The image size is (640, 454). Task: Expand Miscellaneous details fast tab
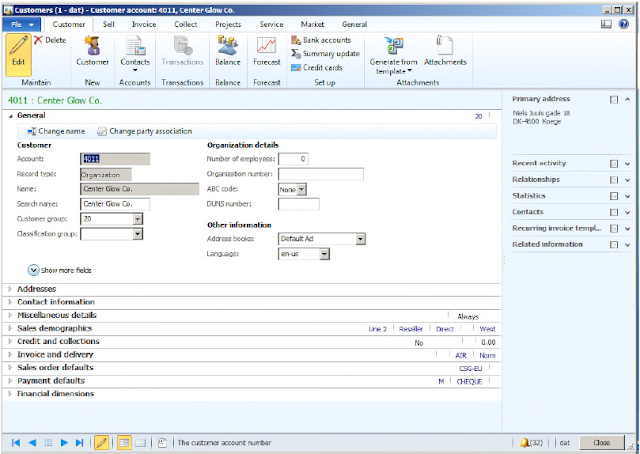tap(11, 315)
